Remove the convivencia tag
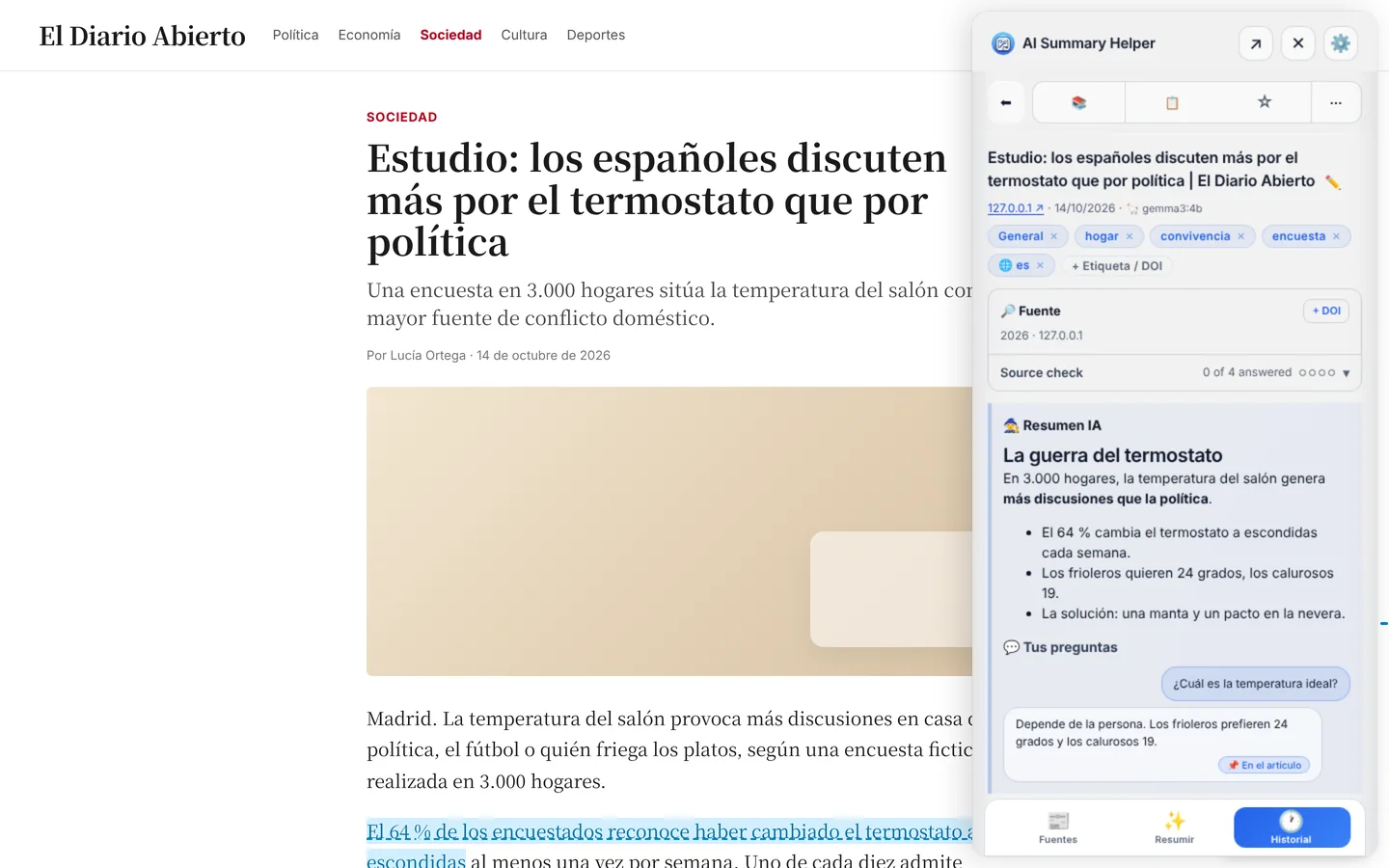1389x868 pixels. 1241,236
